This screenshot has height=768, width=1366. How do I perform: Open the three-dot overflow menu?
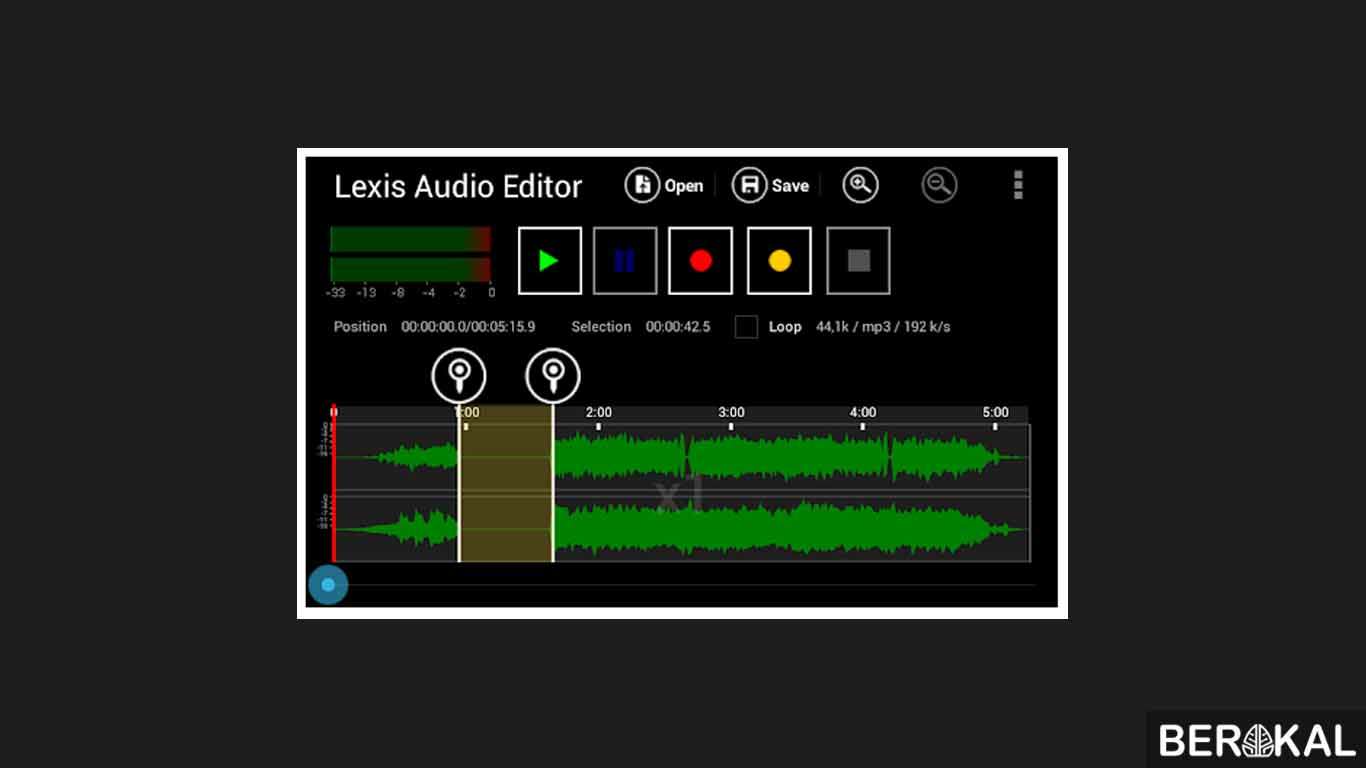[x=1018, y=185]
